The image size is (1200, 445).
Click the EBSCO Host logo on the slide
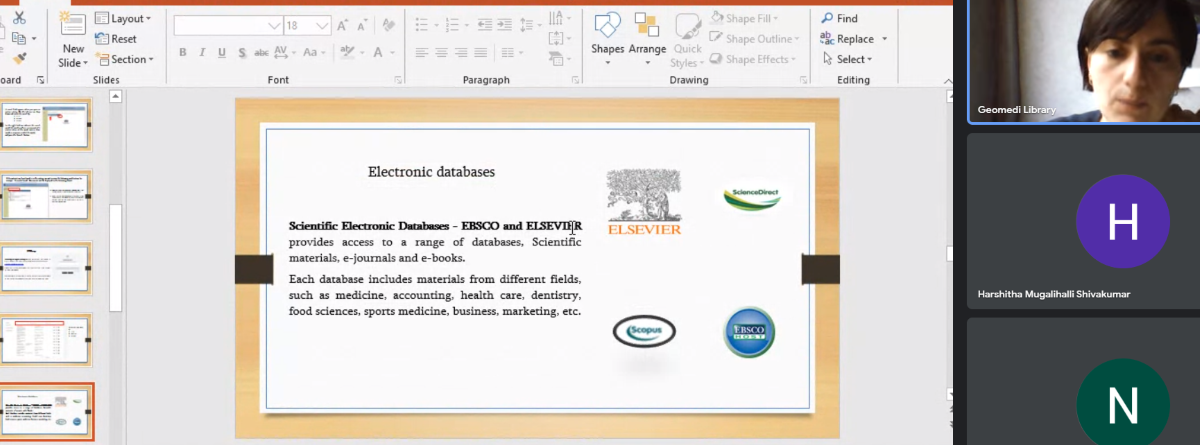tap(749, 333)
